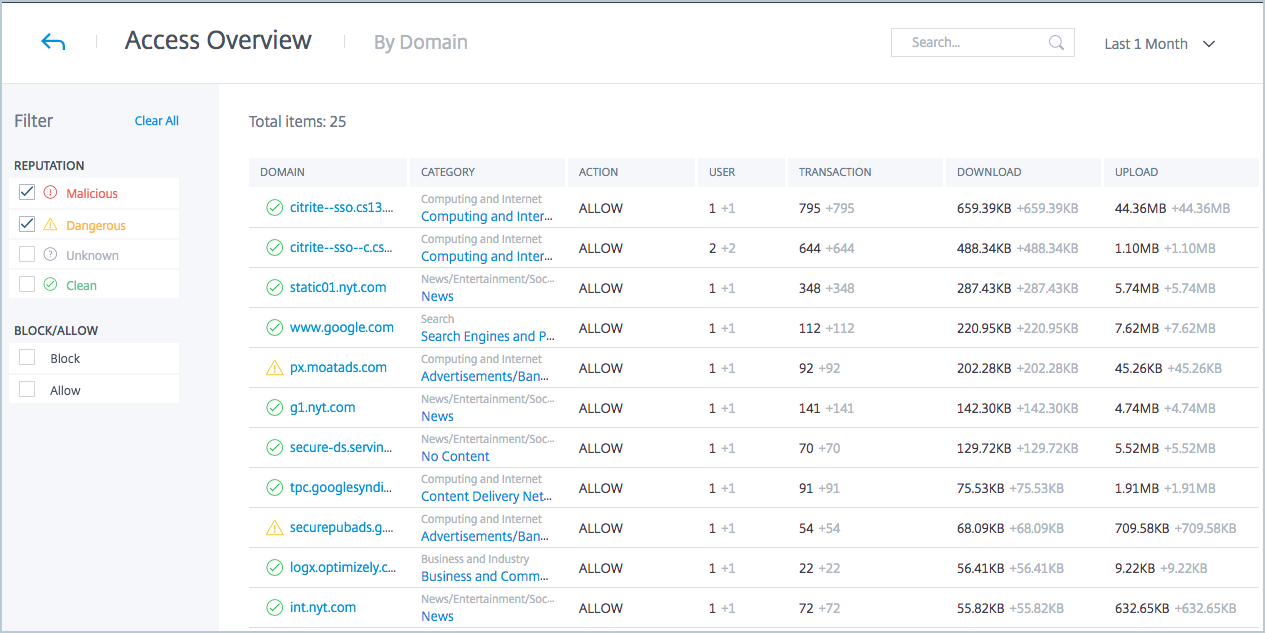
Task: Uncheck the Malicious reputation checkbox
Action: click(27, 192)
